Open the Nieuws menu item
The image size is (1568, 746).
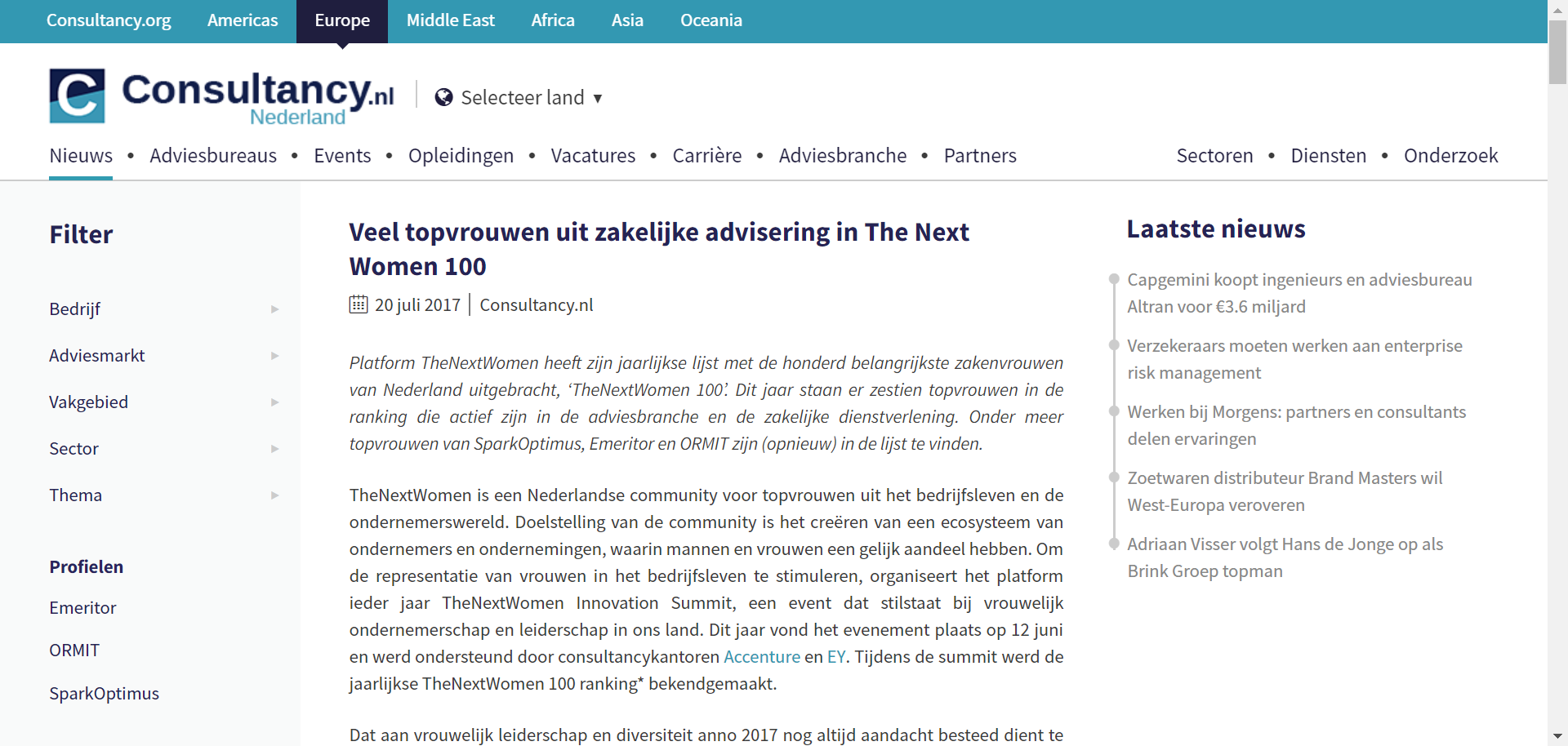pos(81,156)
